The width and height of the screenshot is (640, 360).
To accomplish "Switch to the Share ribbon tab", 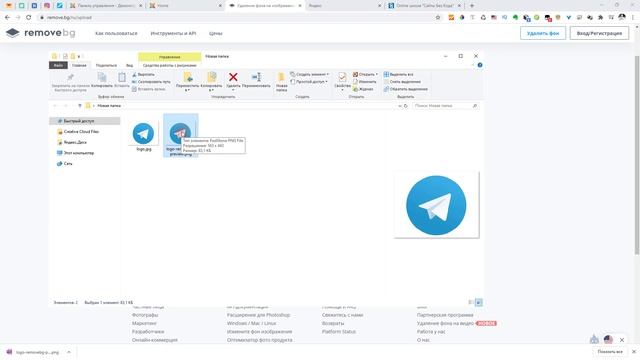I will pyautogui.click(x=106, y=65).
